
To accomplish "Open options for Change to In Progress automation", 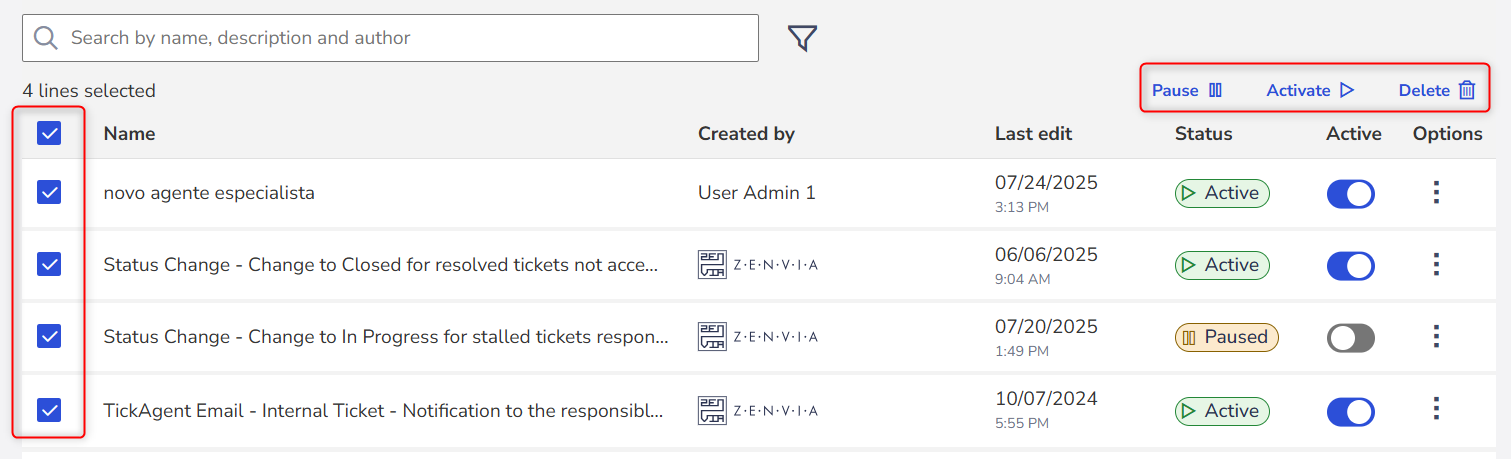I will [x=1436, y=337].
